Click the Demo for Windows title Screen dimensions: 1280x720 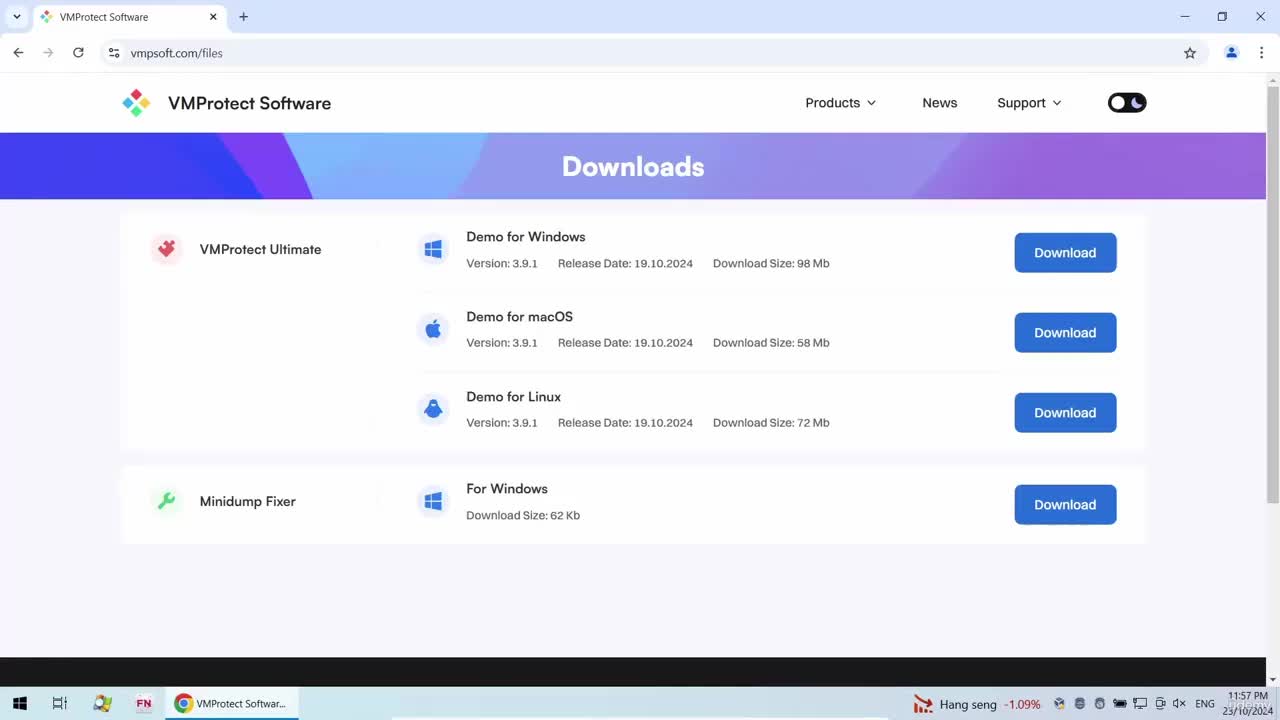pyautogui.click(x=526, y=237)
